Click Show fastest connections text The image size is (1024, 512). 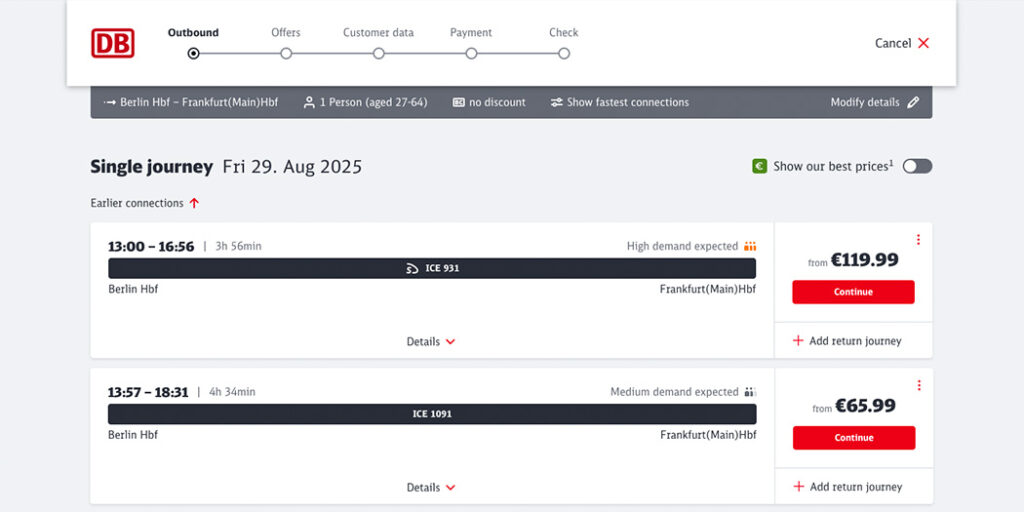click(x=628, y=103)
